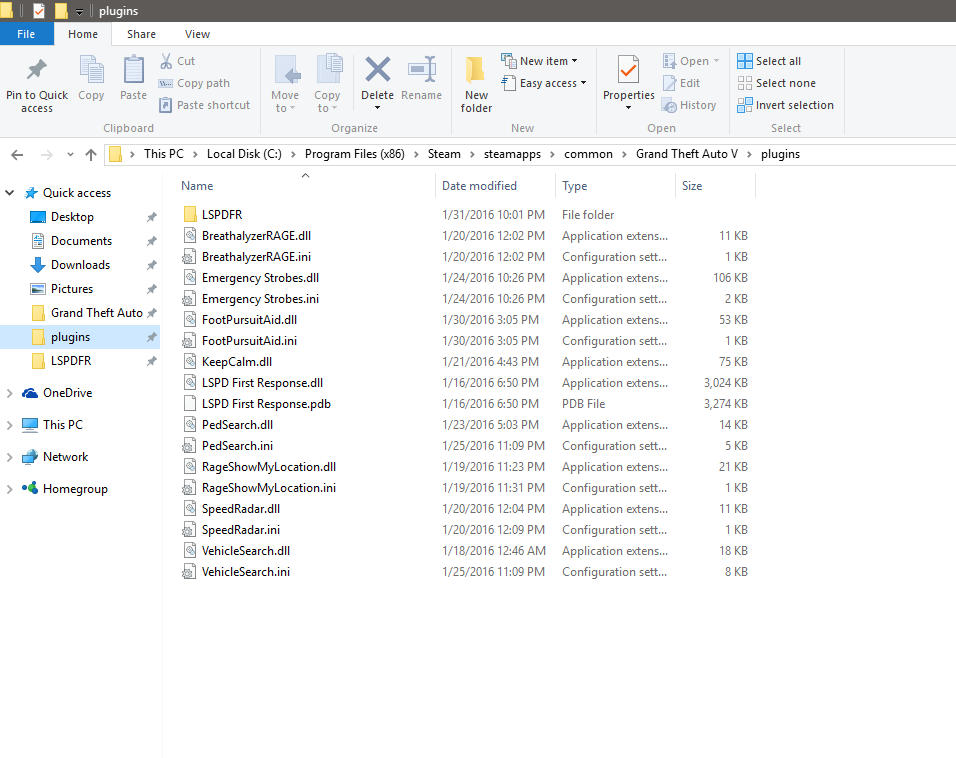Open the Easy access dropdown

click(x=583, y=83)
